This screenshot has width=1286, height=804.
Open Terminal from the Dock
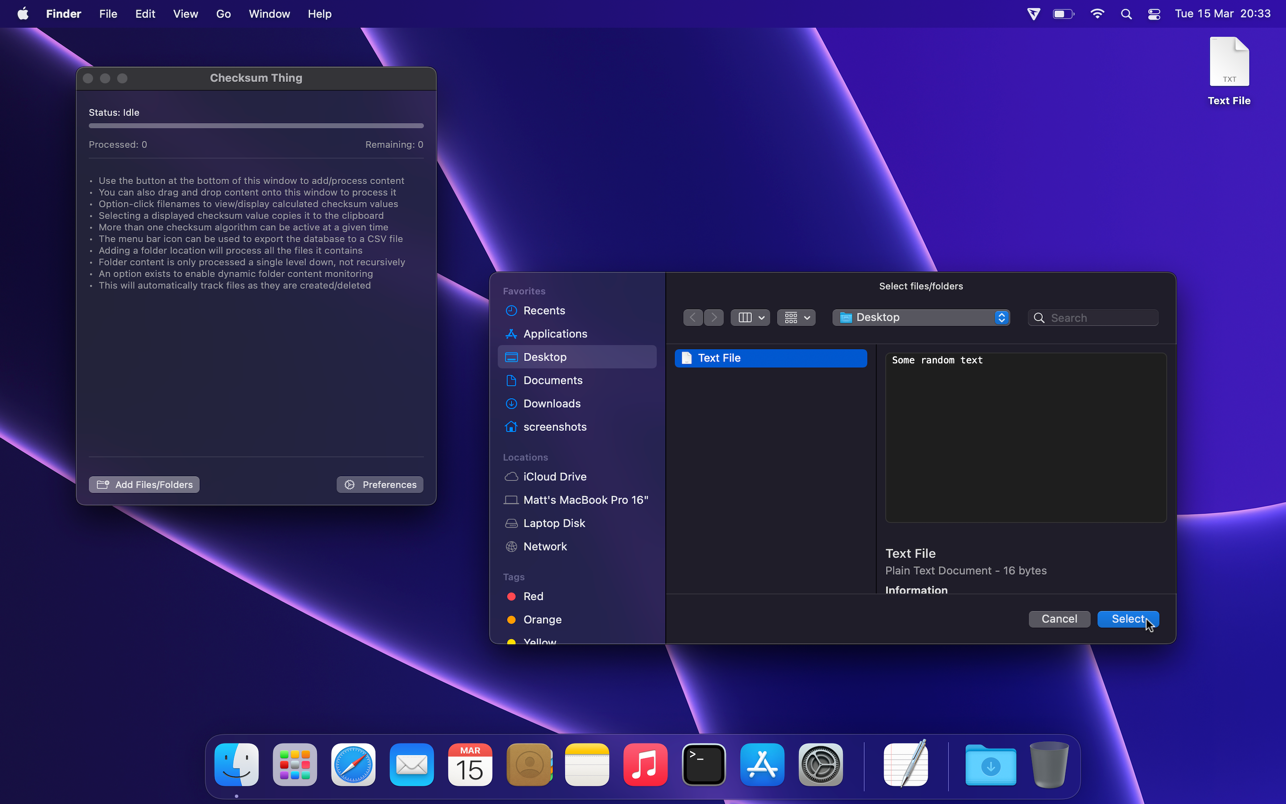point(704,765)
